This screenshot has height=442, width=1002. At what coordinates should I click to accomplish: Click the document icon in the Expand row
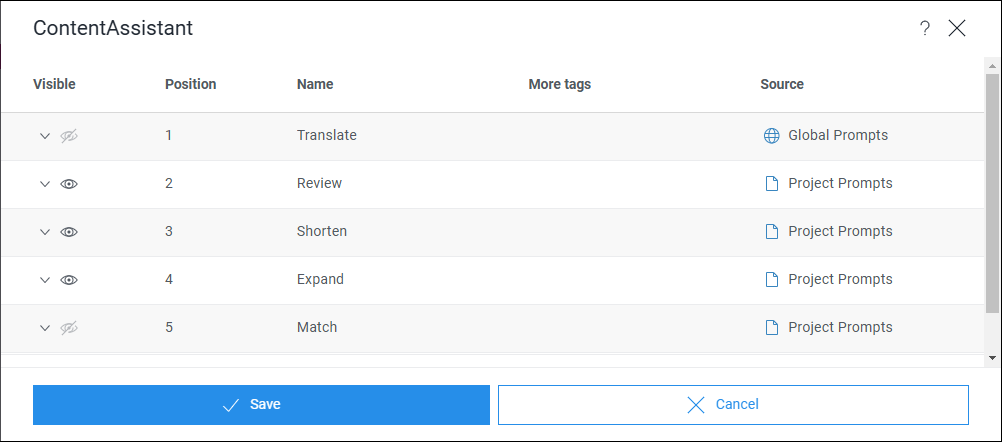[771, 280]
